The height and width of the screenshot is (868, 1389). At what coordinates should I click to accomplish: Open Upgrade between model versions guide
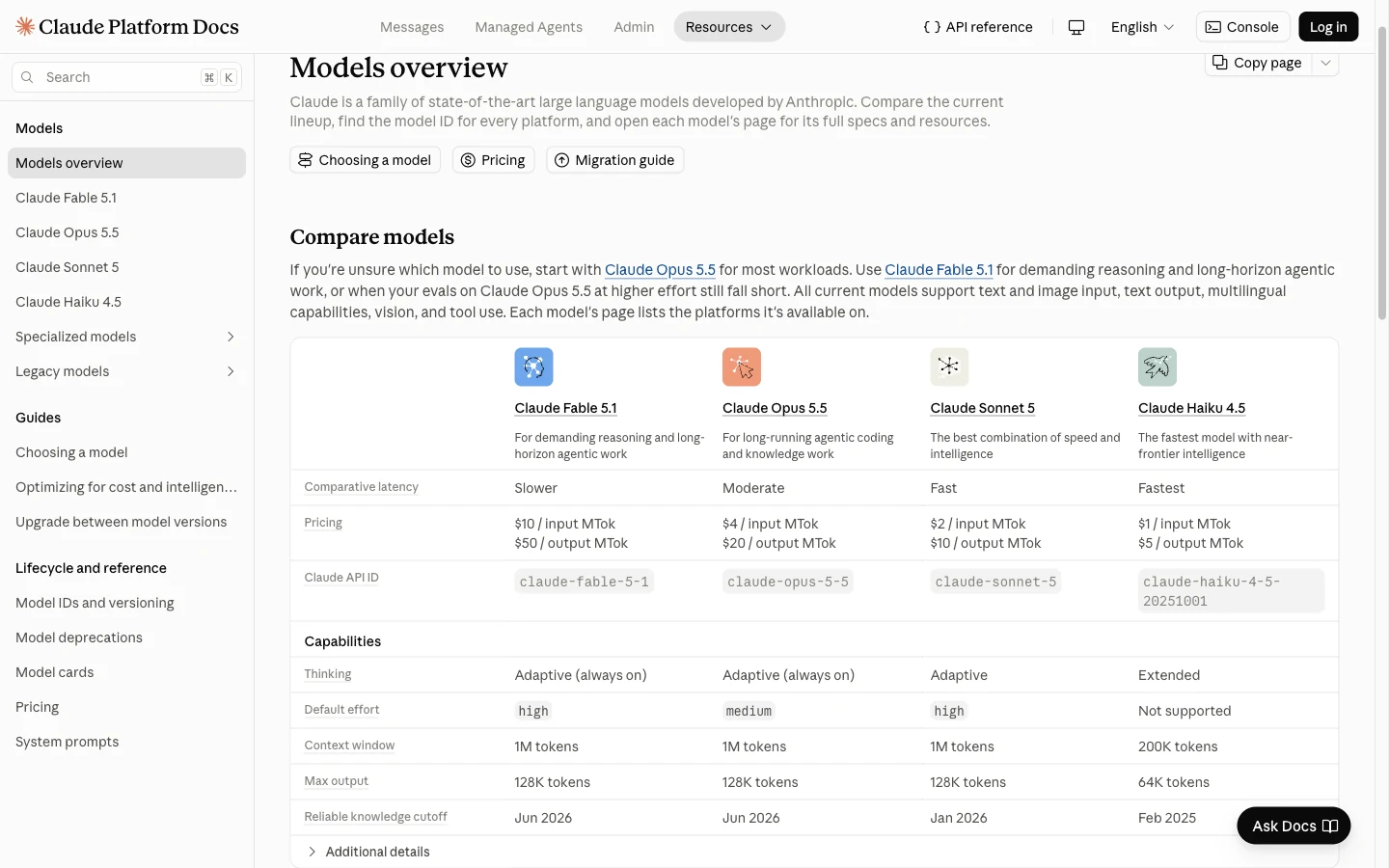click(x=126, y=522)
